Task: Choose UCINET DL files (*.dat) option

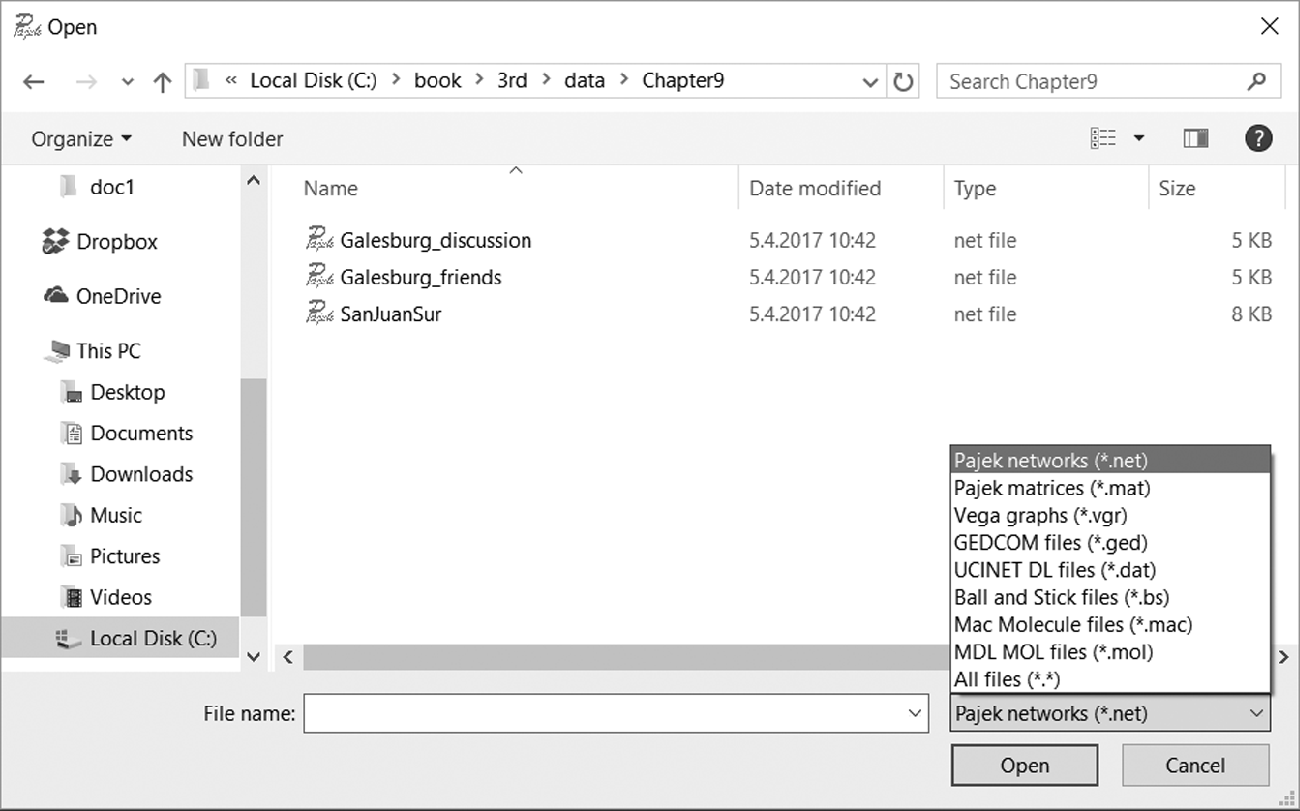Action: 1110,570
